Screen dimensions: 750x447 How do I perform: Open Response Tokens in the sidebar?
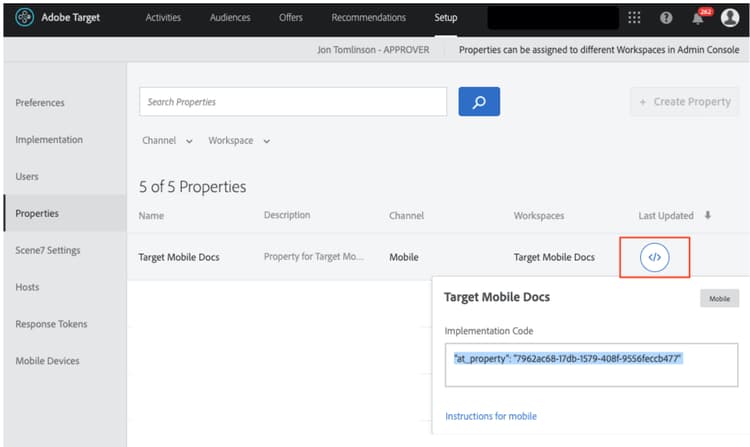(51, 324)
